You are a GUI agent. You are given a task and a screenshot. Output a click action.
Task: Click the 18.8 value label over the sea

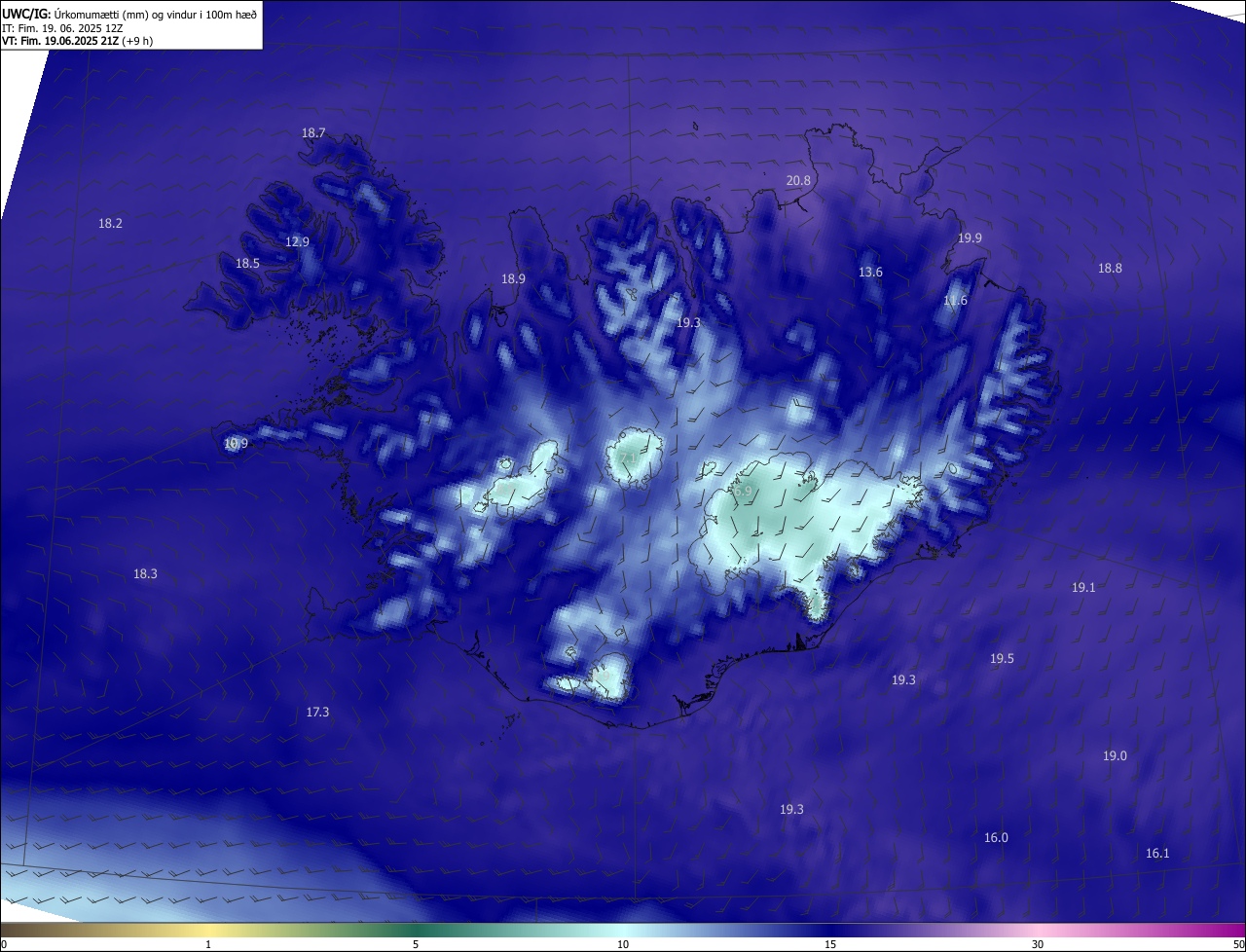pyautogui.click(x=1110, y=269)
